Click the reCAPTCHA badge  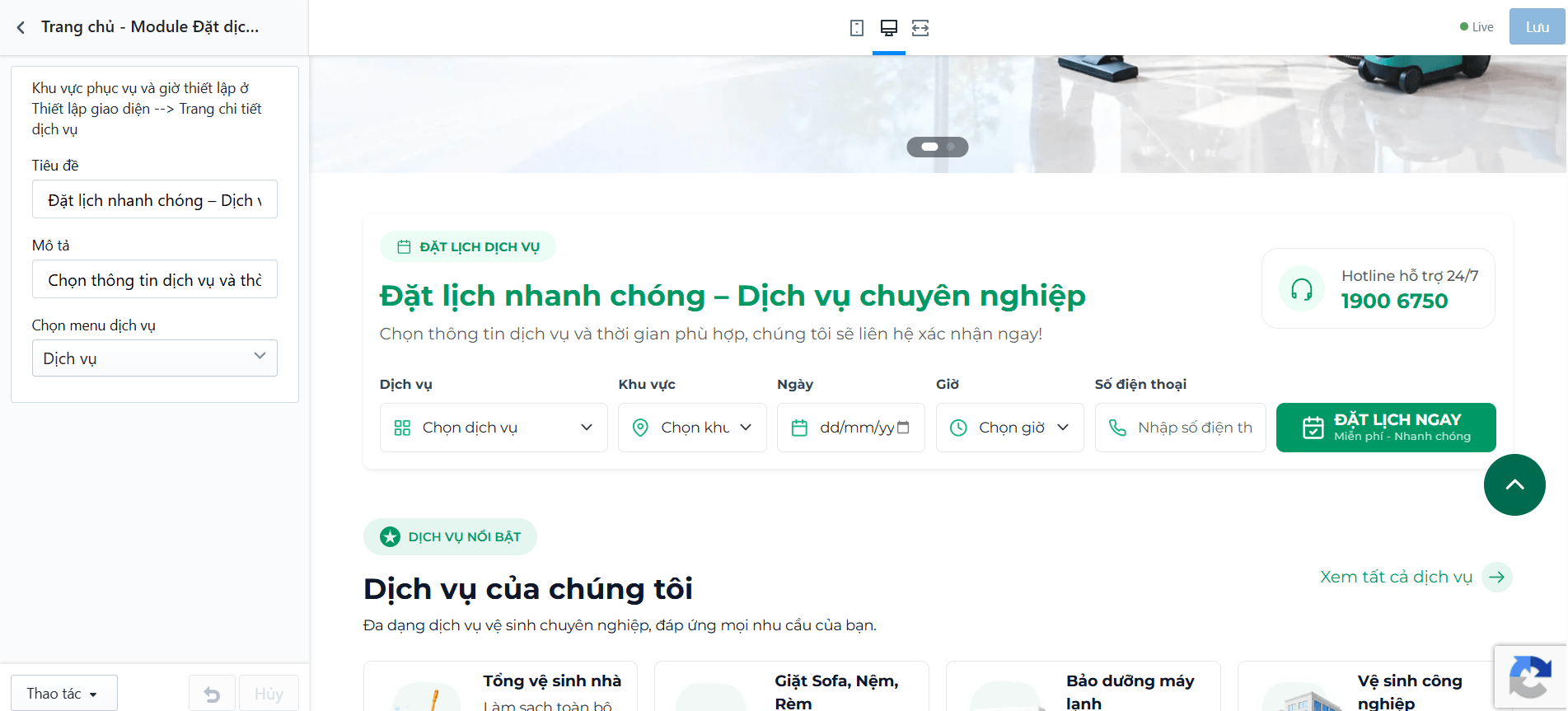(x=1530, y=676)
